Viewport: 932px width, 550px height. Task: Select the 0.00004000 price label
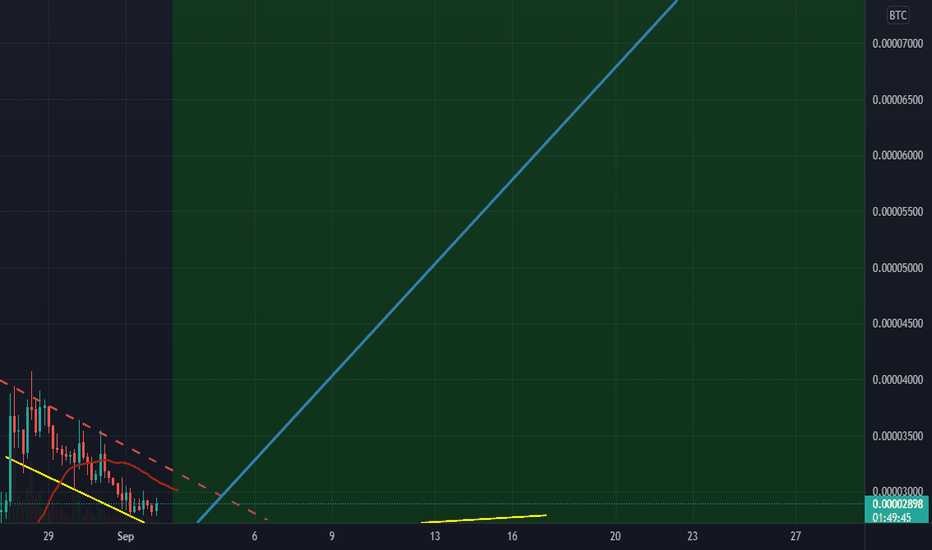[898, 379]
